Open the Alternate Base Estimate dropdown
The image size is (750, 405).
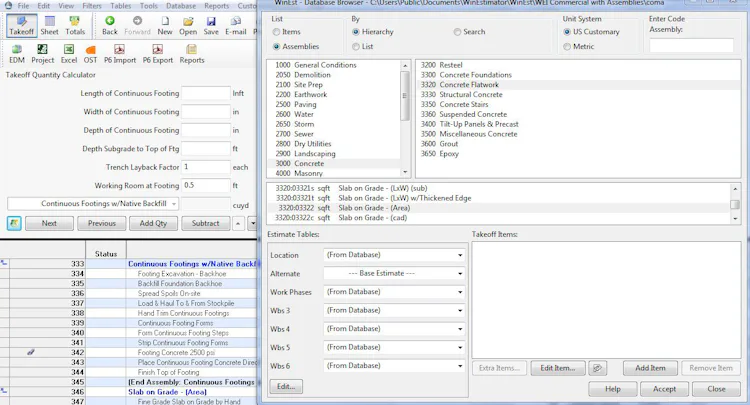click(394, 274)
